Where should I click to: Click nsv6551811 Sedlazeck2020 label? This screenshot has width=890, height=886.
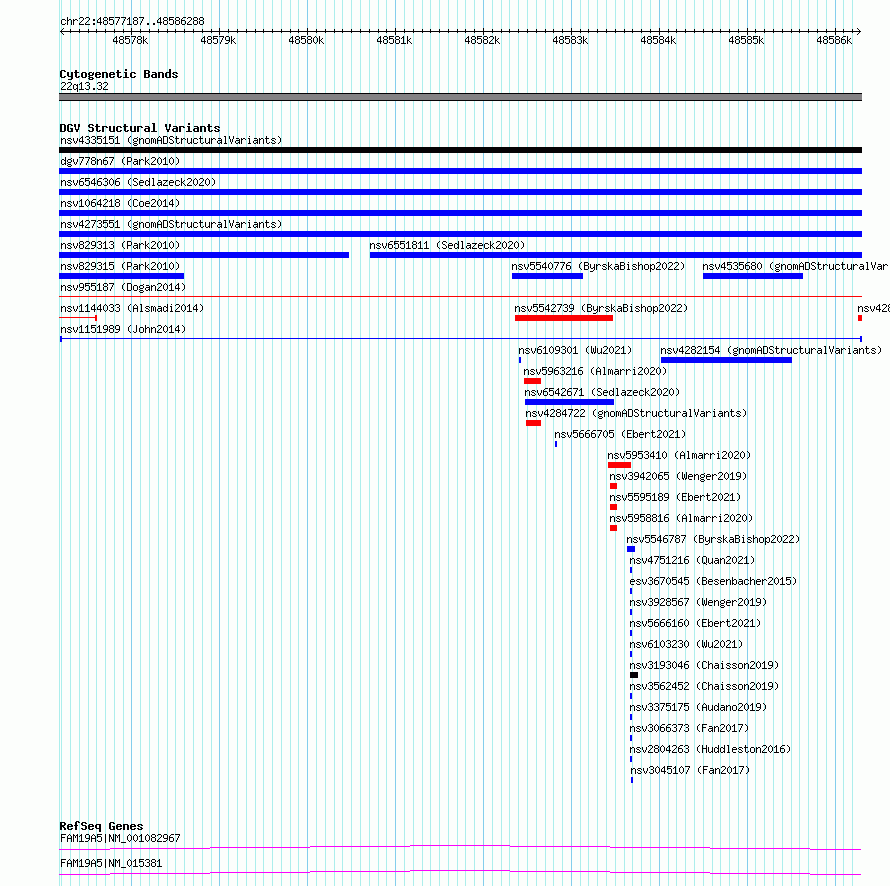(x=447, y=245)
